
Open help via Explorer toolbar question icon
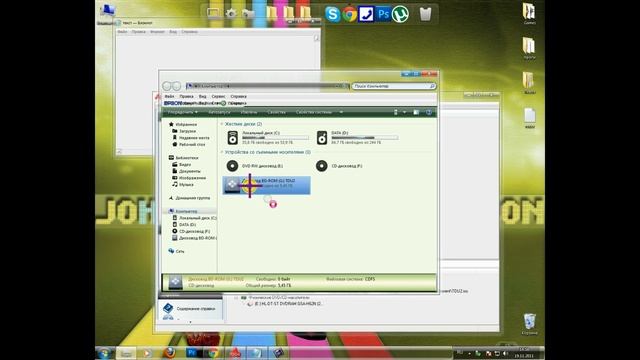point(429,112)
